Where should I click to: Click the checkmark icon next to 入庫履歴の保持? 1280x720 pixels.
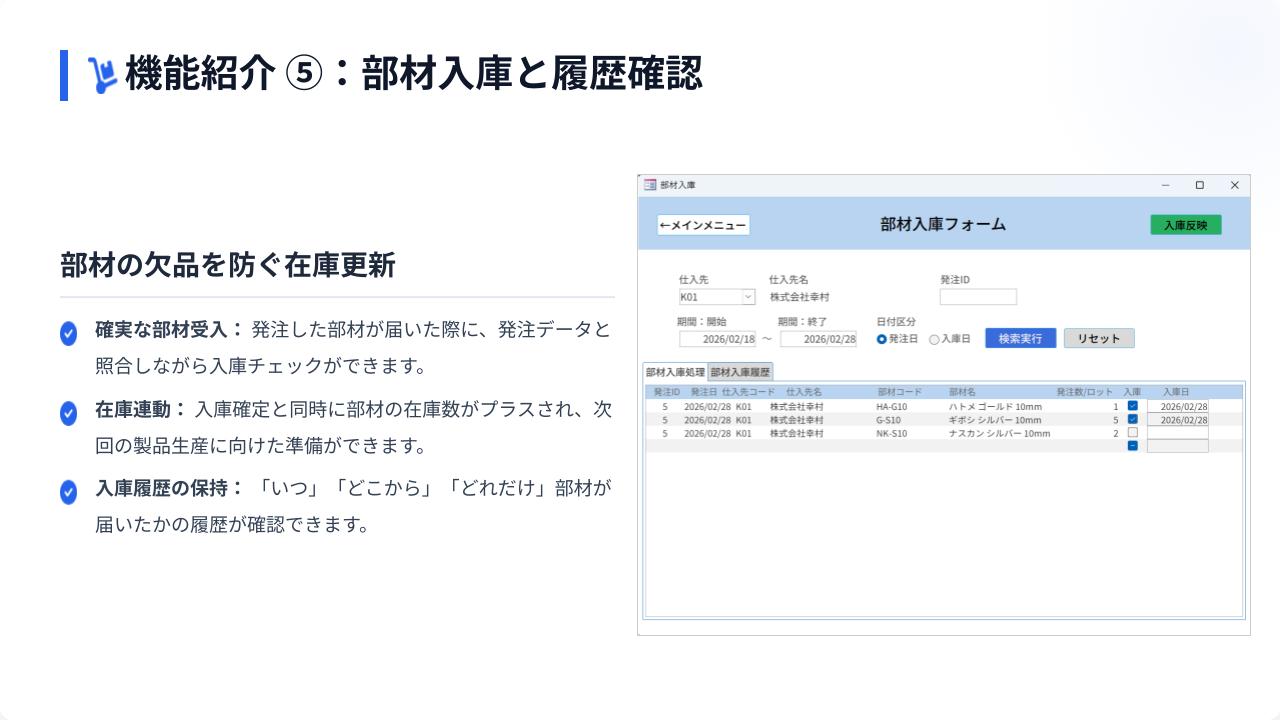[68, 492]
